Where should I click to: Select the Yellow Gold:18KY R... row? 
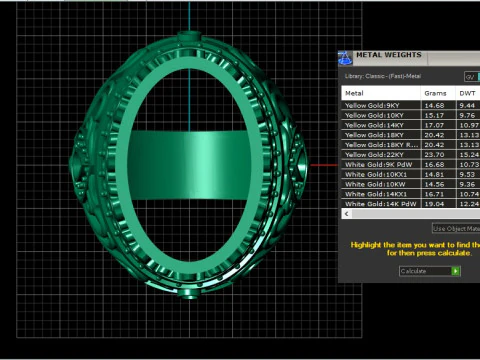(411, 145)
